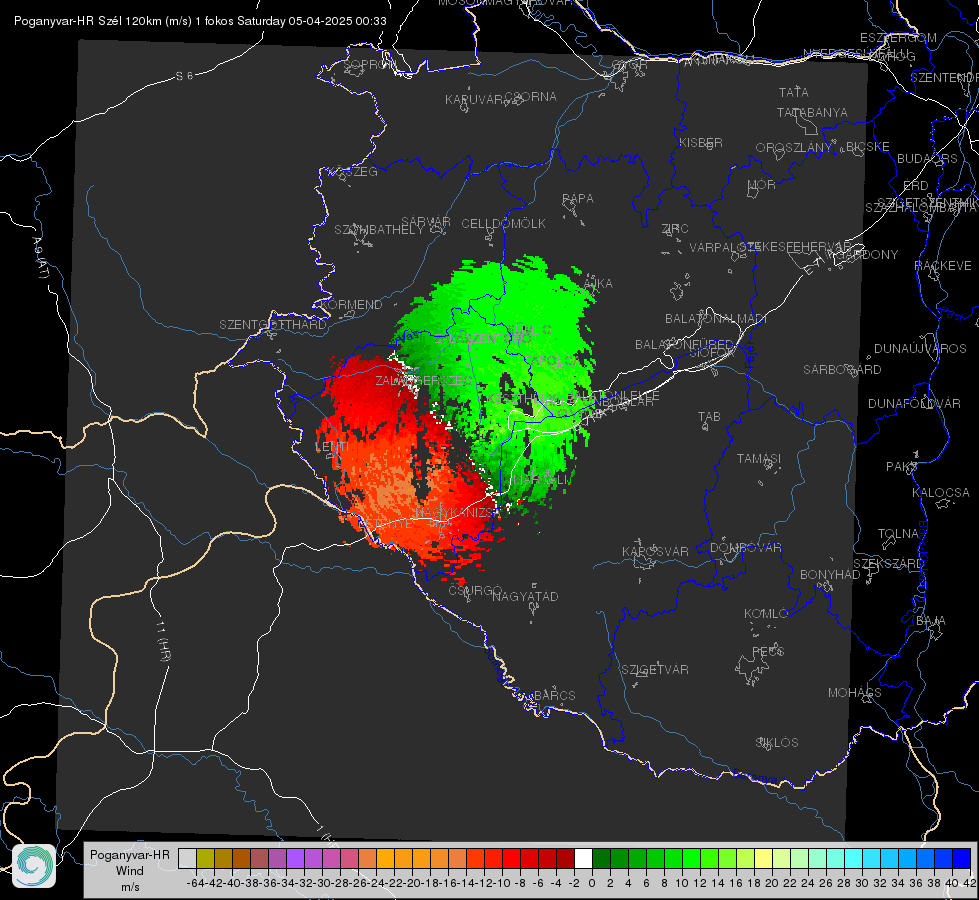The image size is (979, 900).
Task: Click the KOMLO town label
Action: (x=765, y=614)
